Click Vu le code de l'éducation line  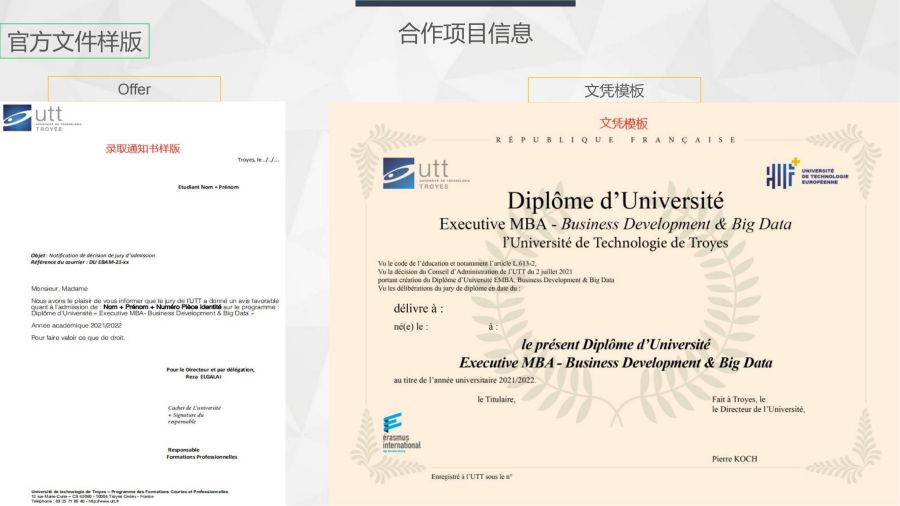tap(457, 263)
